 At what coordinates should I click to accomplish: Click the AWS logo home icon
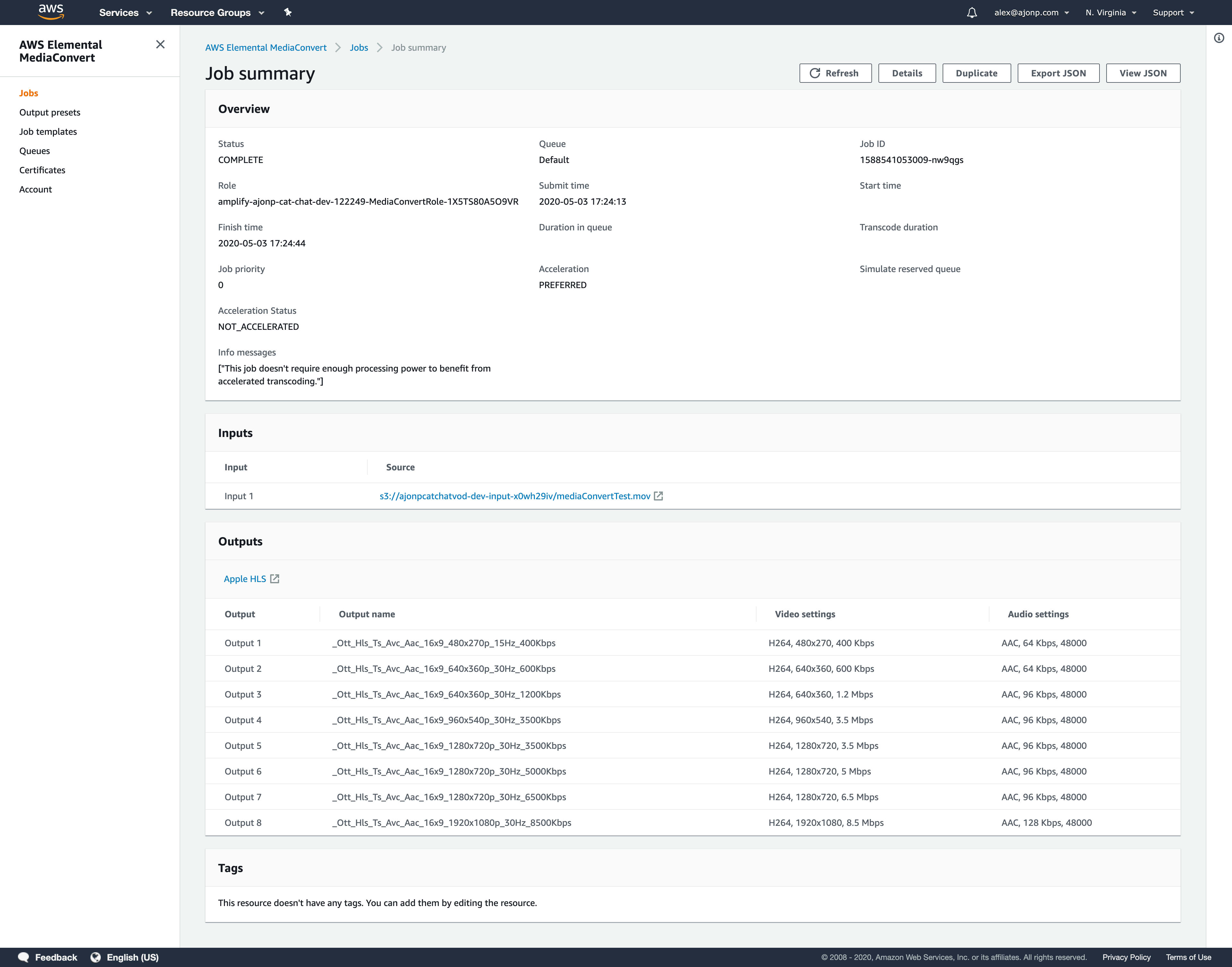[51, 12]
